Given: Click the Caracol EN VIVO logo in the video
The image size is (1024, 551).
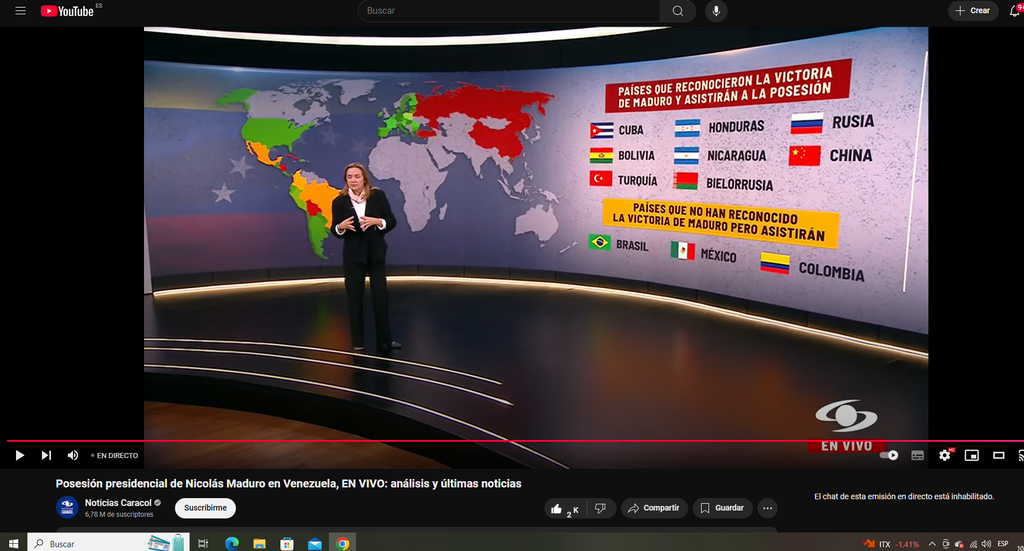Looking at the screenshot, I should click(x=846, y=426).
